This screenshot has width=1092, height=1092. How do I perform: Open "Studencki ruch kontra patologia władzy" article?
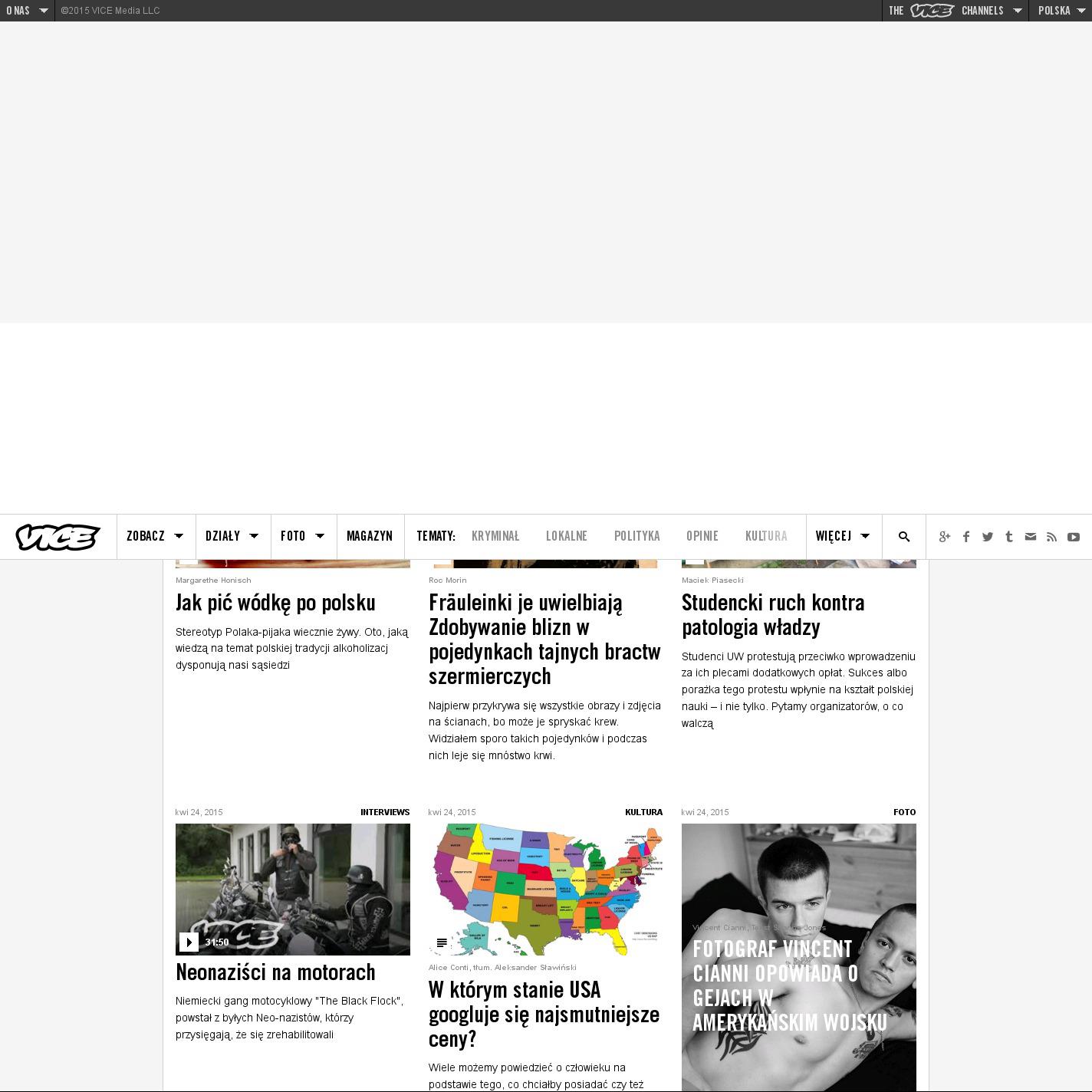click(773, 615)
